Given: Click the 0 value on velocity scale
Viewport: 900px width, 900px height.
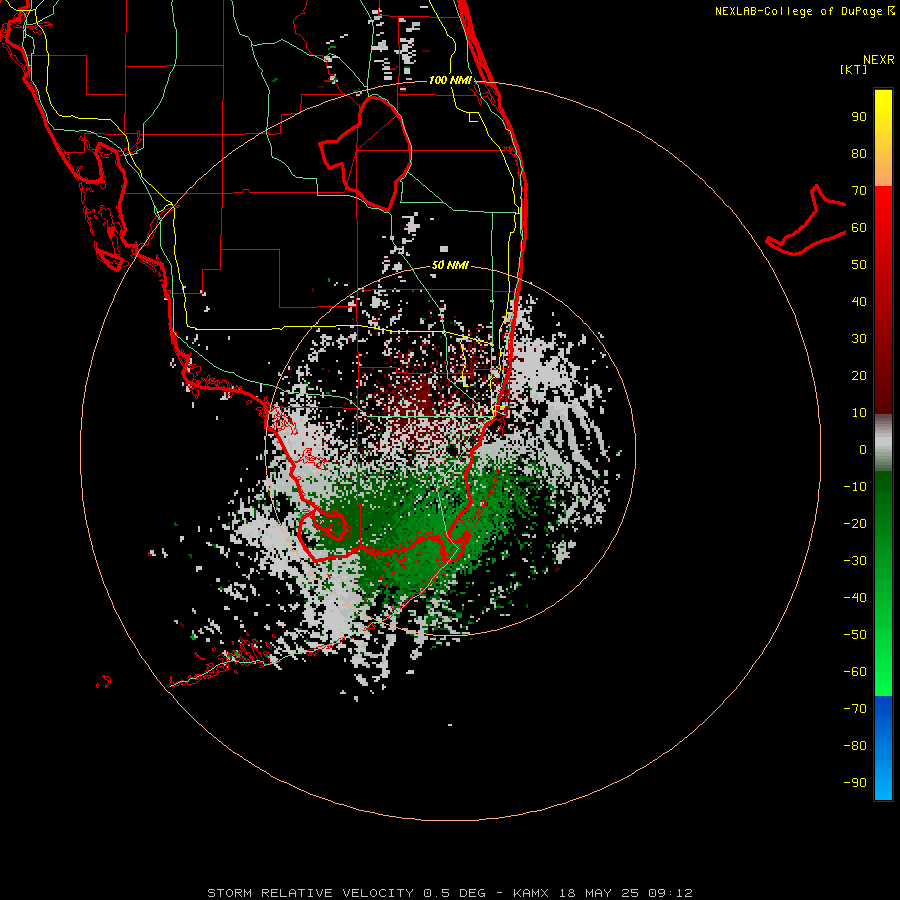Looking at the screenshot, I should 863,449.
